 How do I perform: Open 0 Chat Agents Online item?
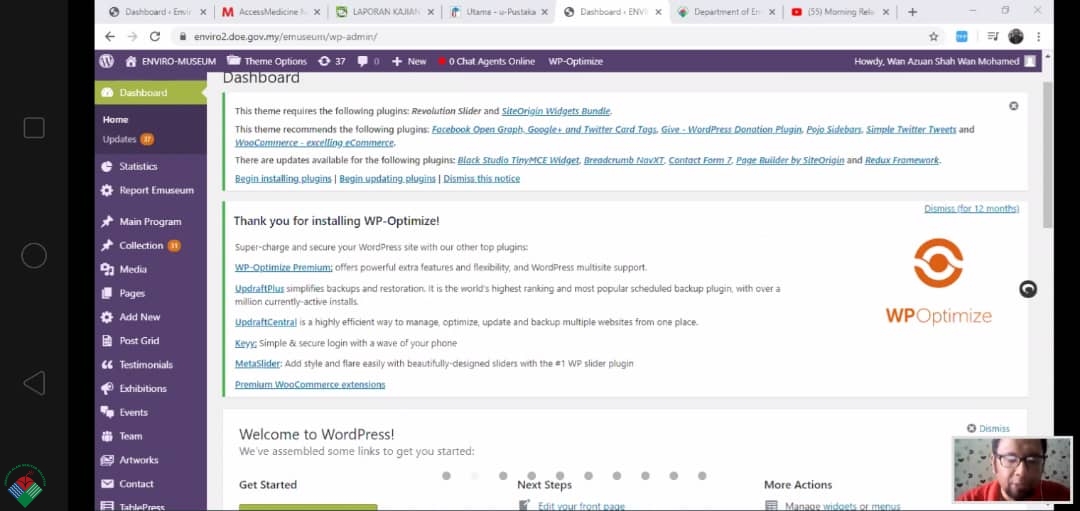click(486, 61)
